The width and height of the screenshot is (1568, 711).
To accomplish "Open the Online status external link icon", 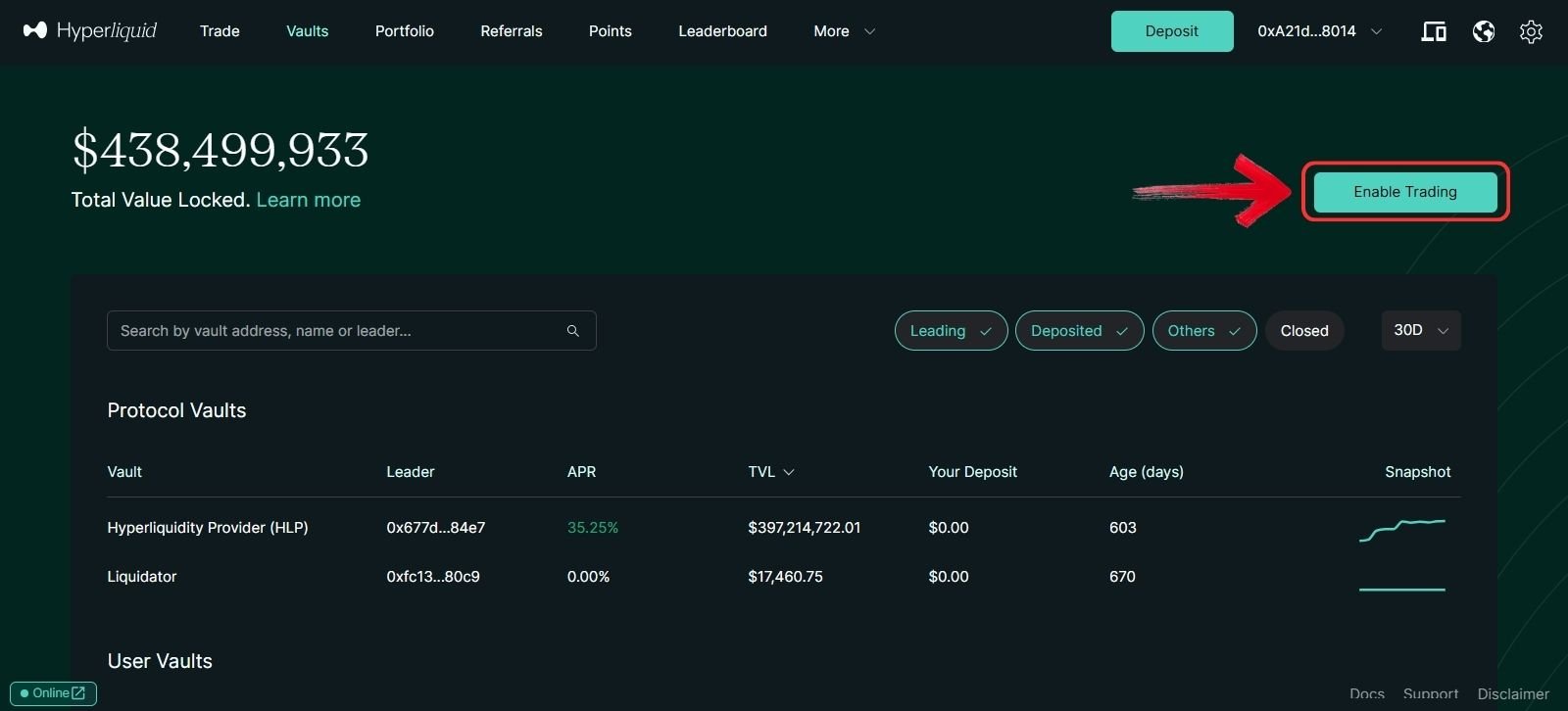I will [x=78, y=693].
